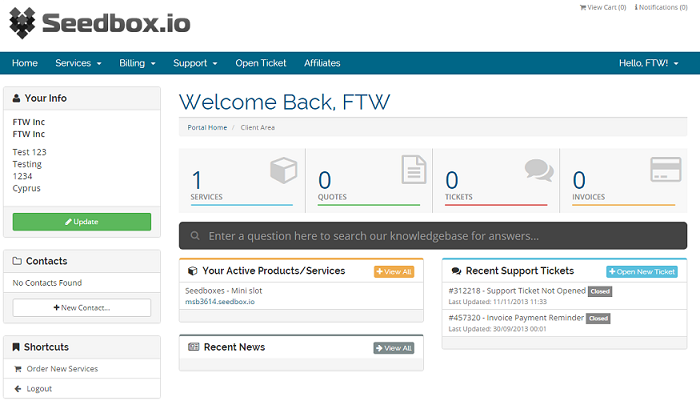Click the user icon in Your Info header
Image resolution: width=700 pixels, height=413 pixels.
tap(17, 98)
